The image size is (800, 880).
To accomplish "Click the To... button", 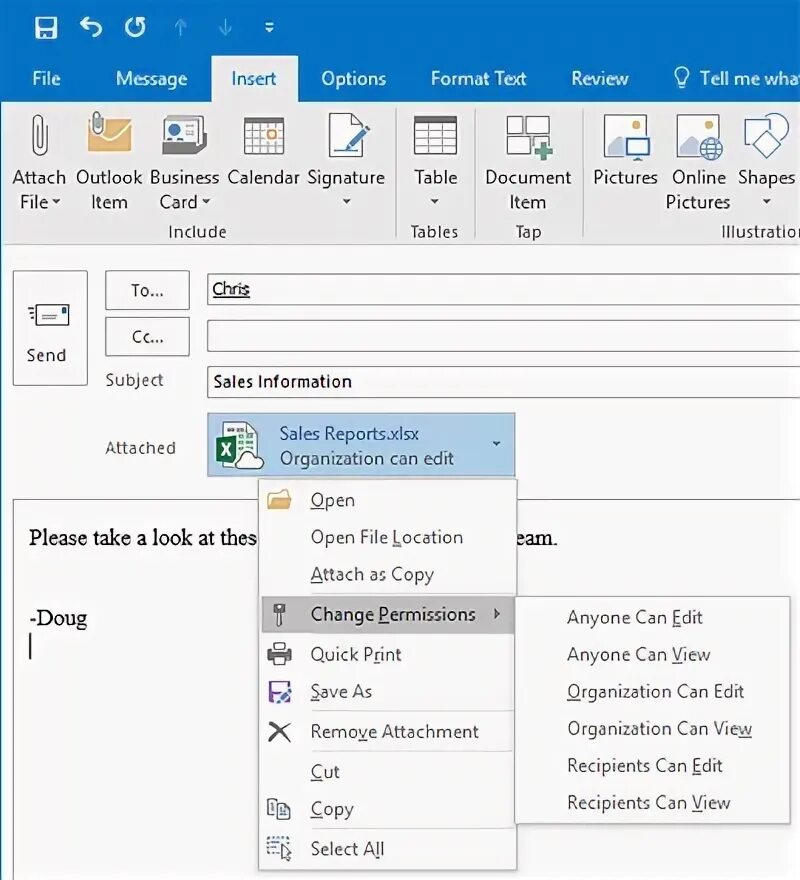I will pyautogui.click(x=147, y=290).
